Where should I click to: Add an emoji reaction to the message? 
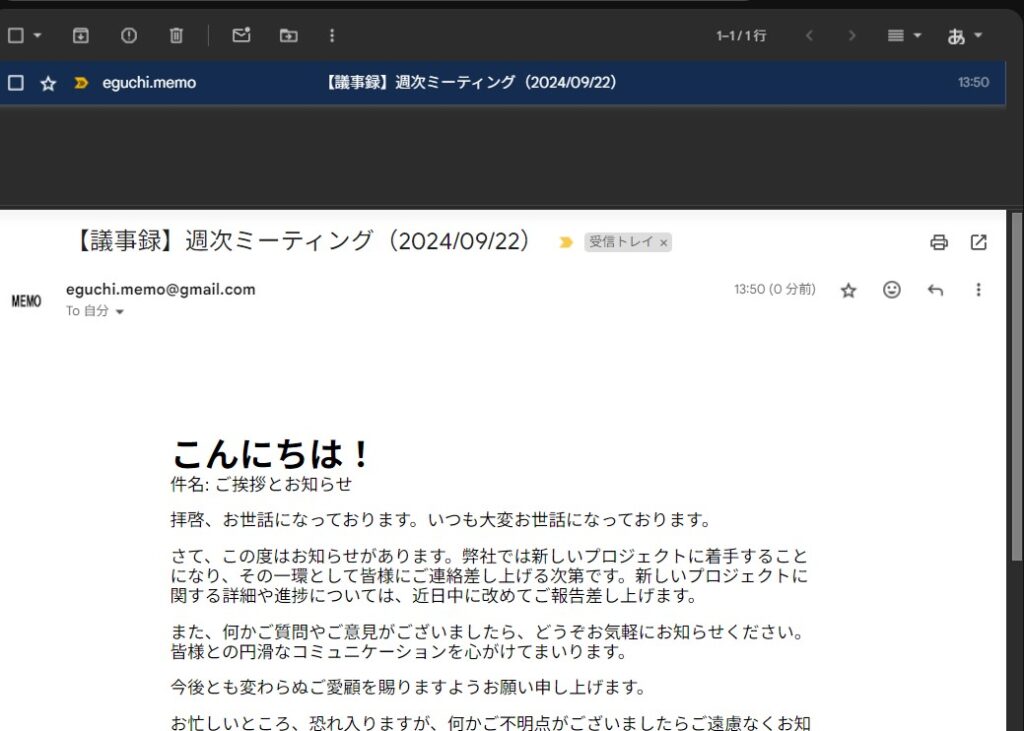(x=891, y=289)
